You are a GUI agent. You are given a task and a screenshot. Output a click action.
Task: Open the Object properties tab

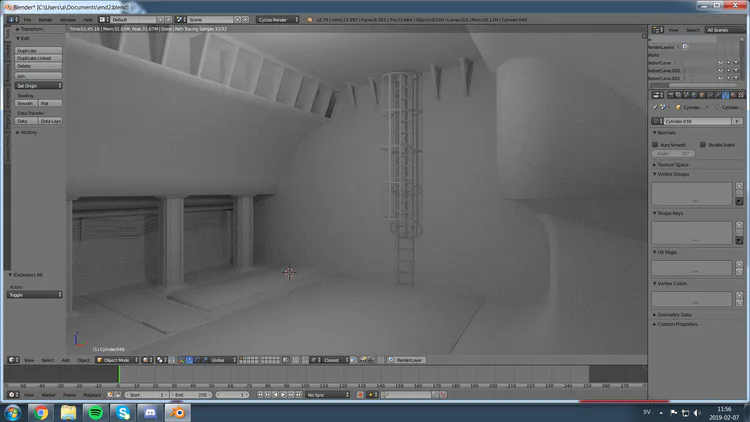pyautogui.click(x=702, y=95)
